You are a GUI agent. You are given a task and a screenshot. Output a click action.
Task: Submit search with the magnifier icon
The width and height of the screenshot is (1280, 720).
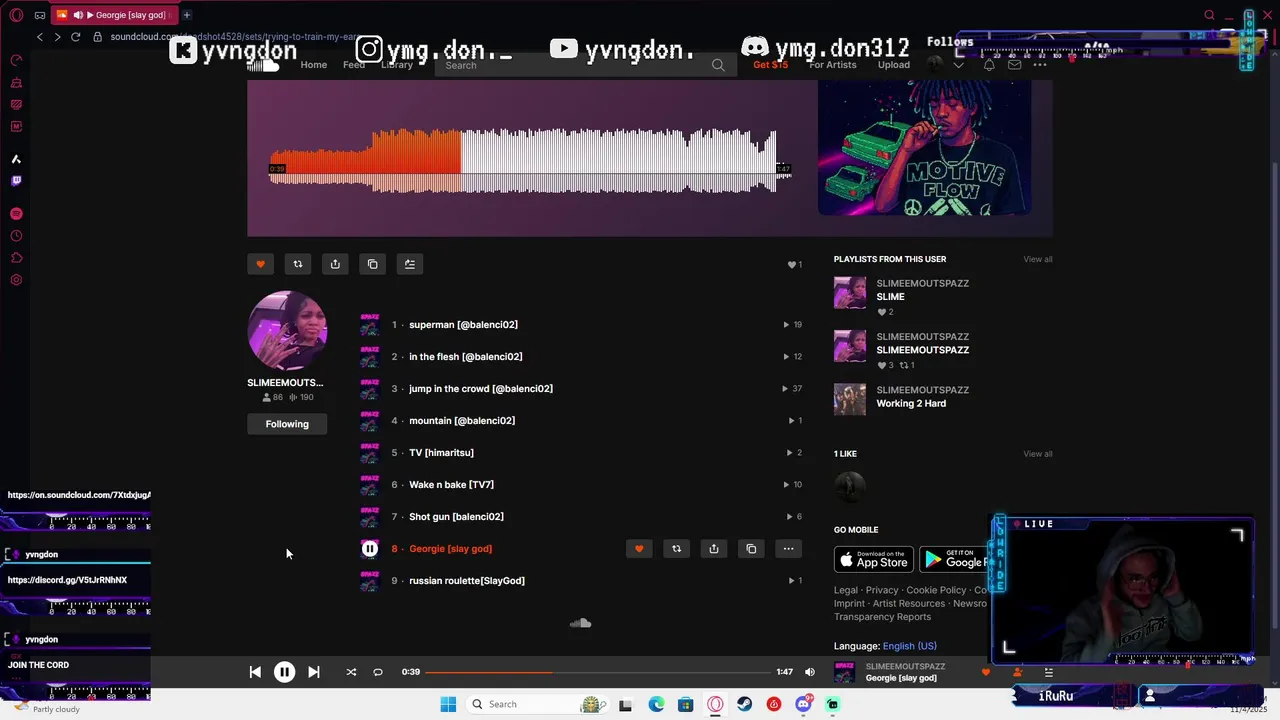[718, 65]
